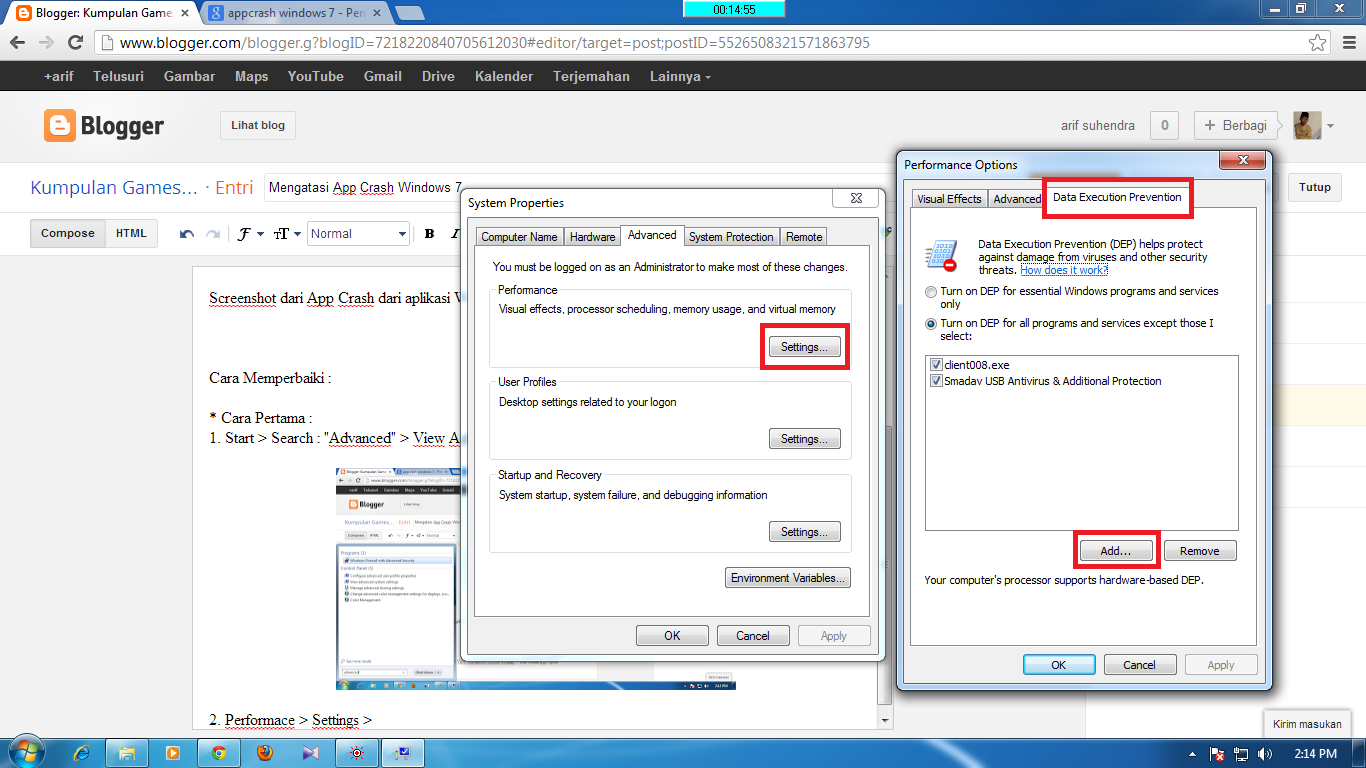The image size is (1366, 768).
Task: Click the 'How does it work?' link
Action: (1063, 269)
